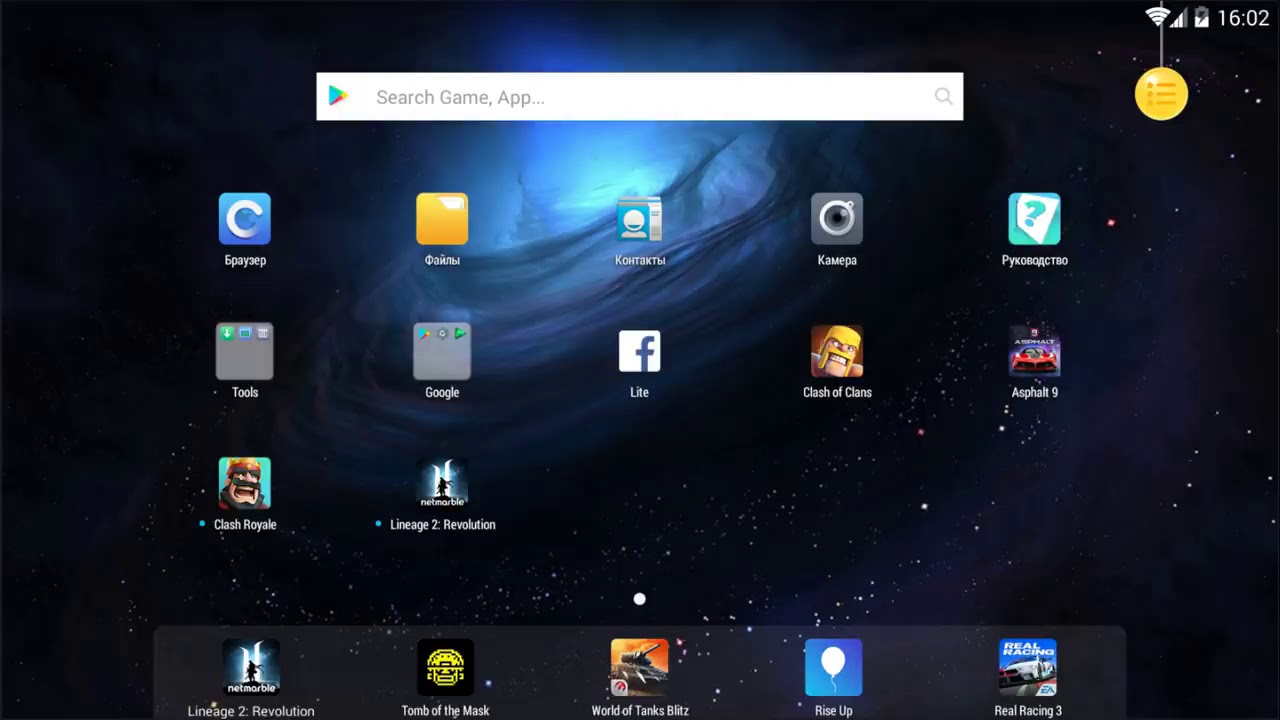
Task: Select the home screen page indicator dot
Action: [640, 599]
